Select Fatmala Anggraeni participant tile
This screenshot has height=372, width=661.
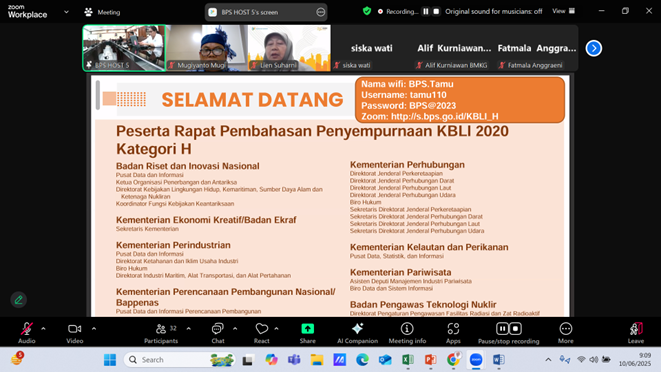coord(537,48)
